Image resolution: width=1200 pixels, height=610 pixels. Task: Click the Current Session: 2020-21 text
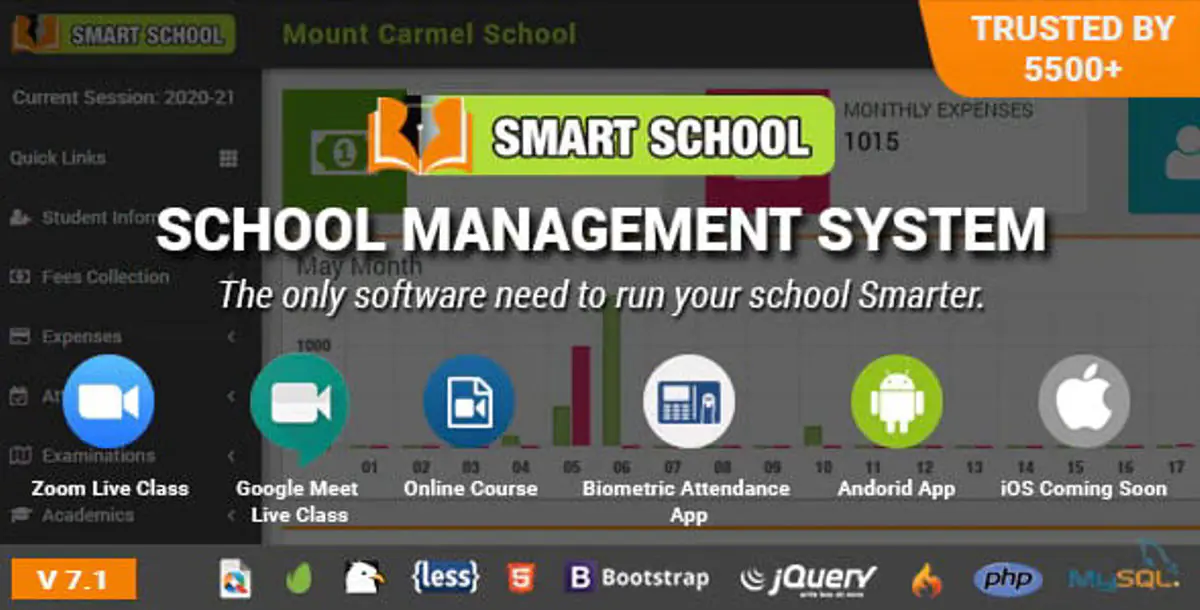124,98
